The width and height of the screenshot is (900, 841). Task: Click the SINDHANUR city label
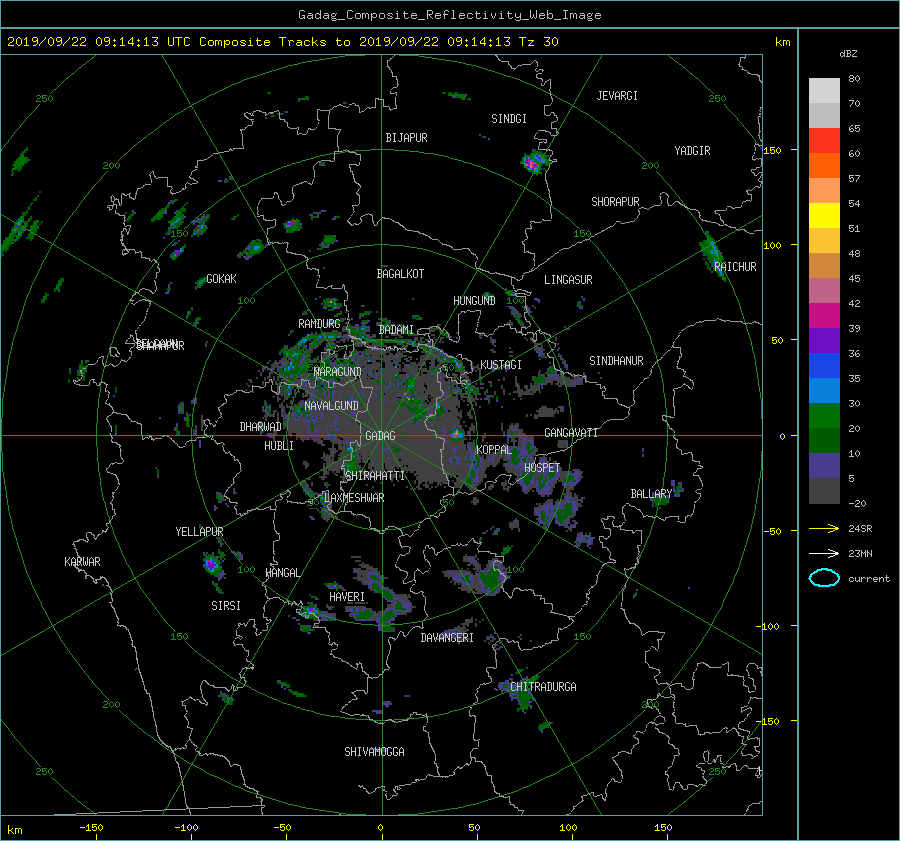pos(616,361)
